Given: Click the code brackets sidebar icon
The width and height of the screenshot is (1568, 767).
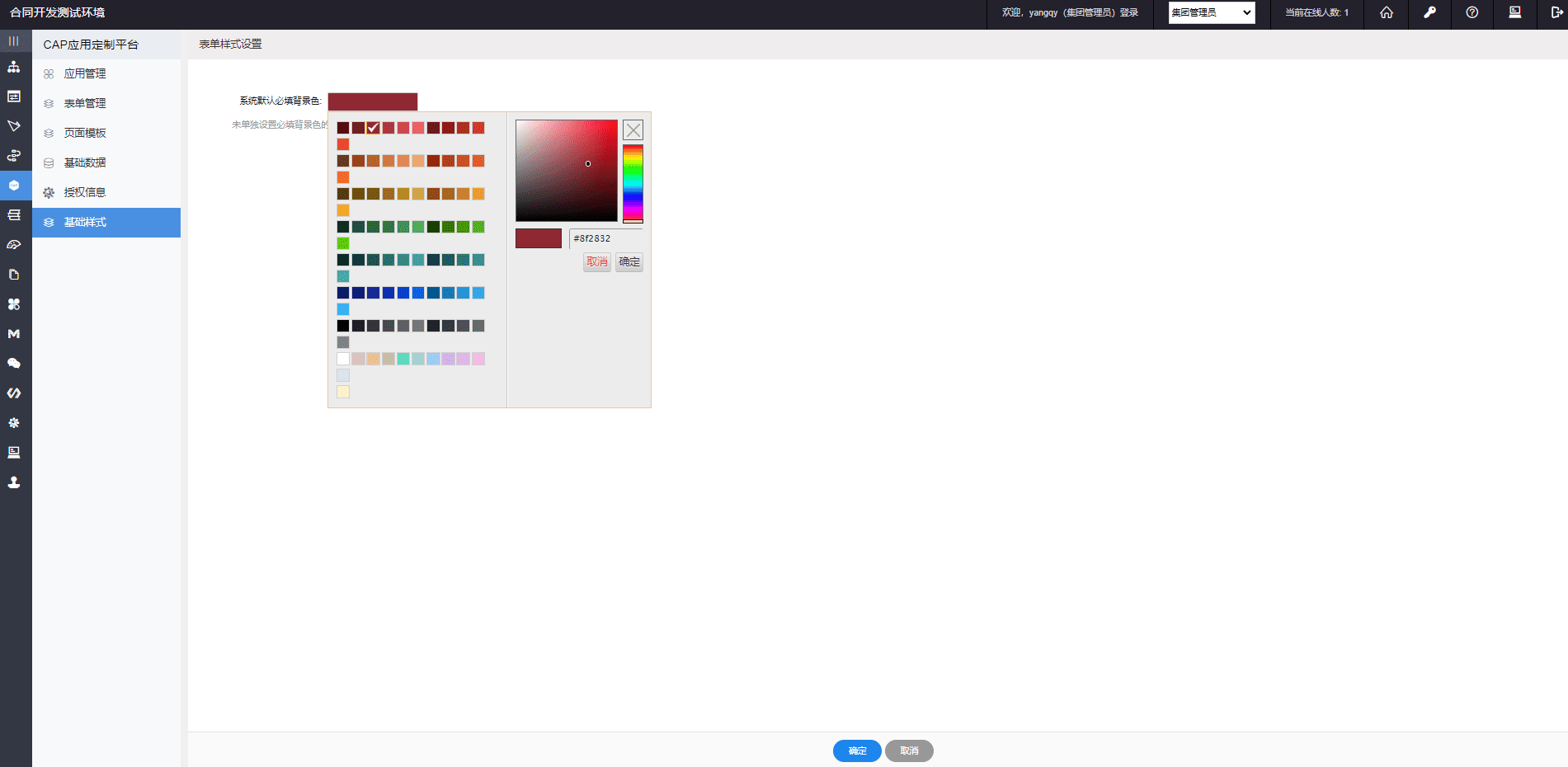Looking at the screenshot, I should [14, 393].
